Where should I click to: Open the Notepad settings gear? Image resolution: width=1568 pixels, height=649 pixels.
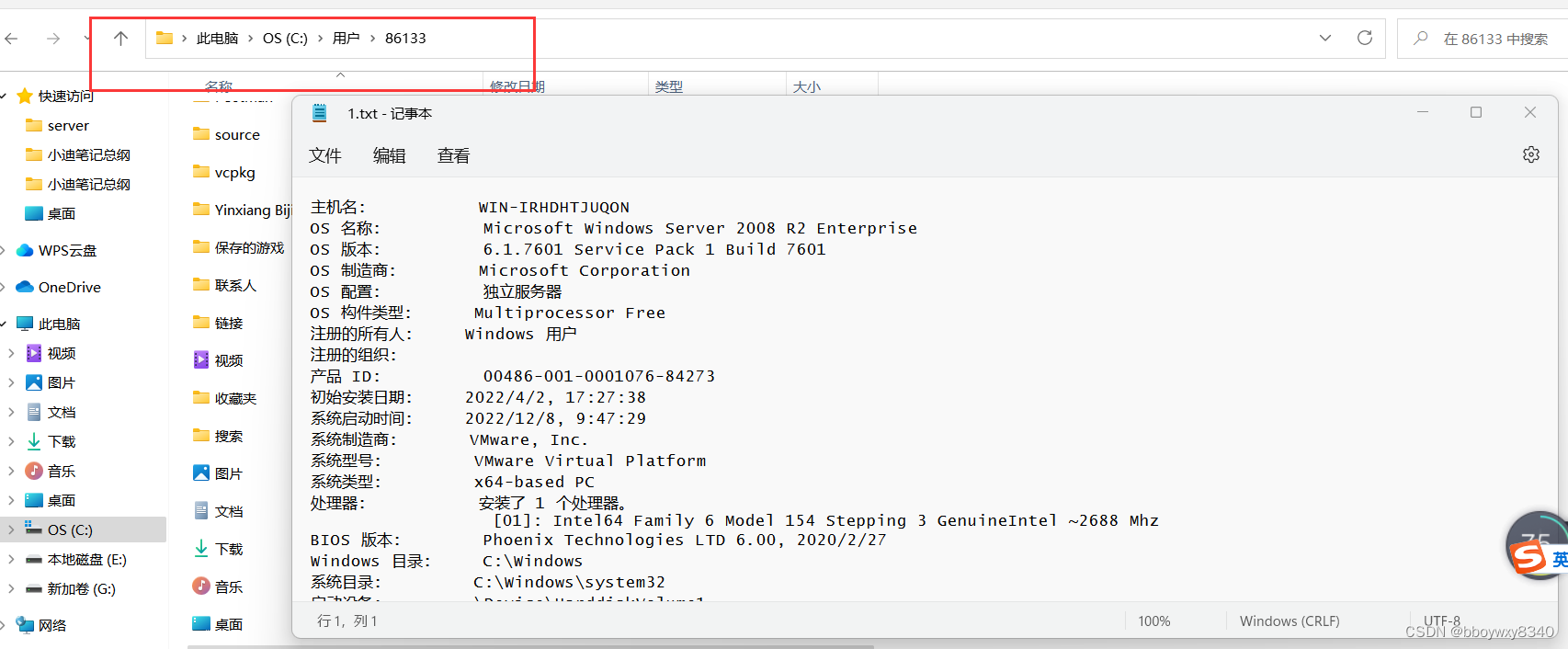coord(1530,154)
